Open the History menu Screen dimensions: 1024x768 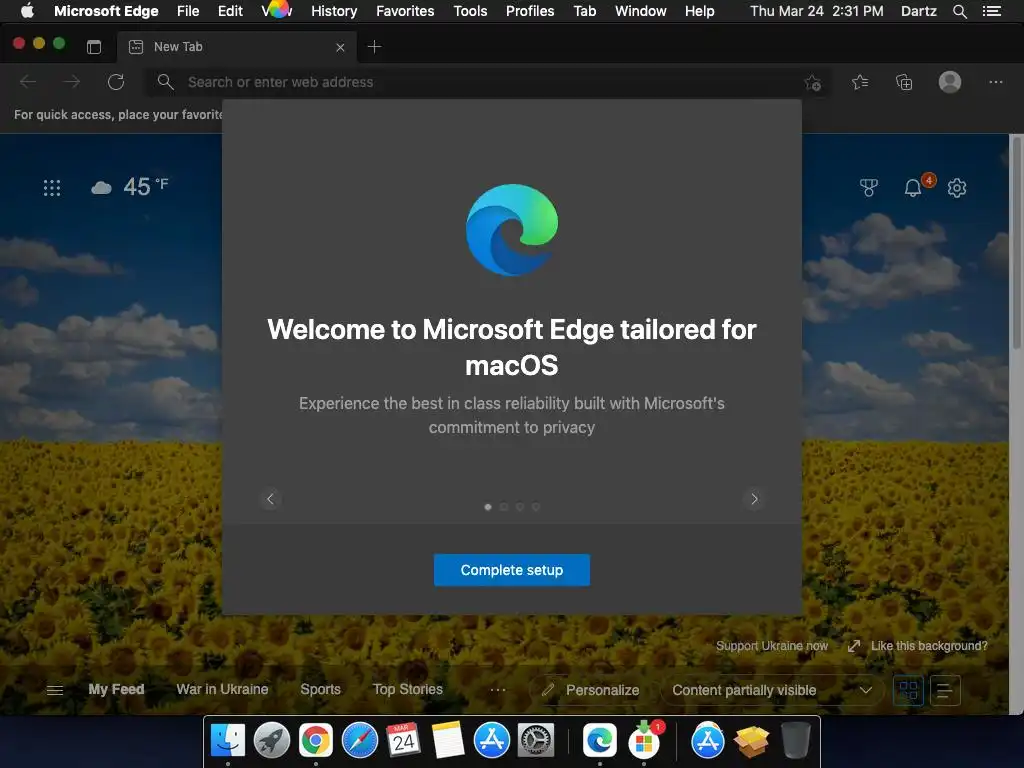[334, 11]
